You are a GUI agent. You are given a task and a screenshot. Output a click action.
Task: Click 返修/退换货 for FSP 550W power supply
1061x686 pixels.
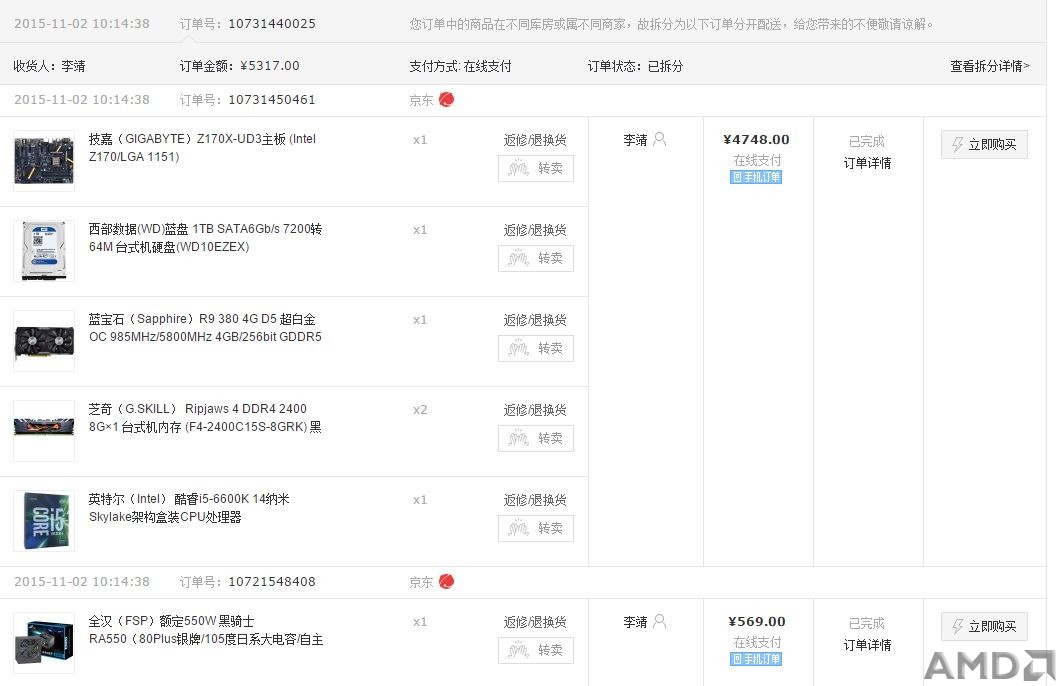click(x=535, y=622)
